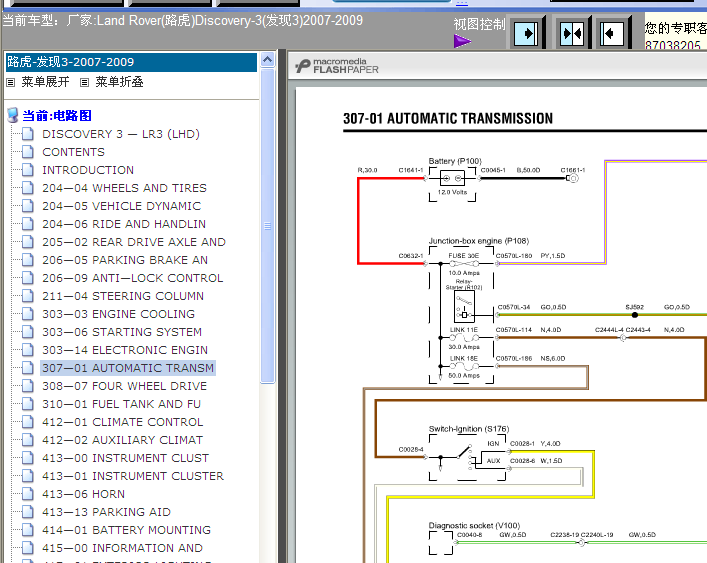Image resolution: width=707 pixels, height=563 pixels.
Task: Click page icon for 206—05 PARKING BRAKE
Action: click(x=28, y=260)
